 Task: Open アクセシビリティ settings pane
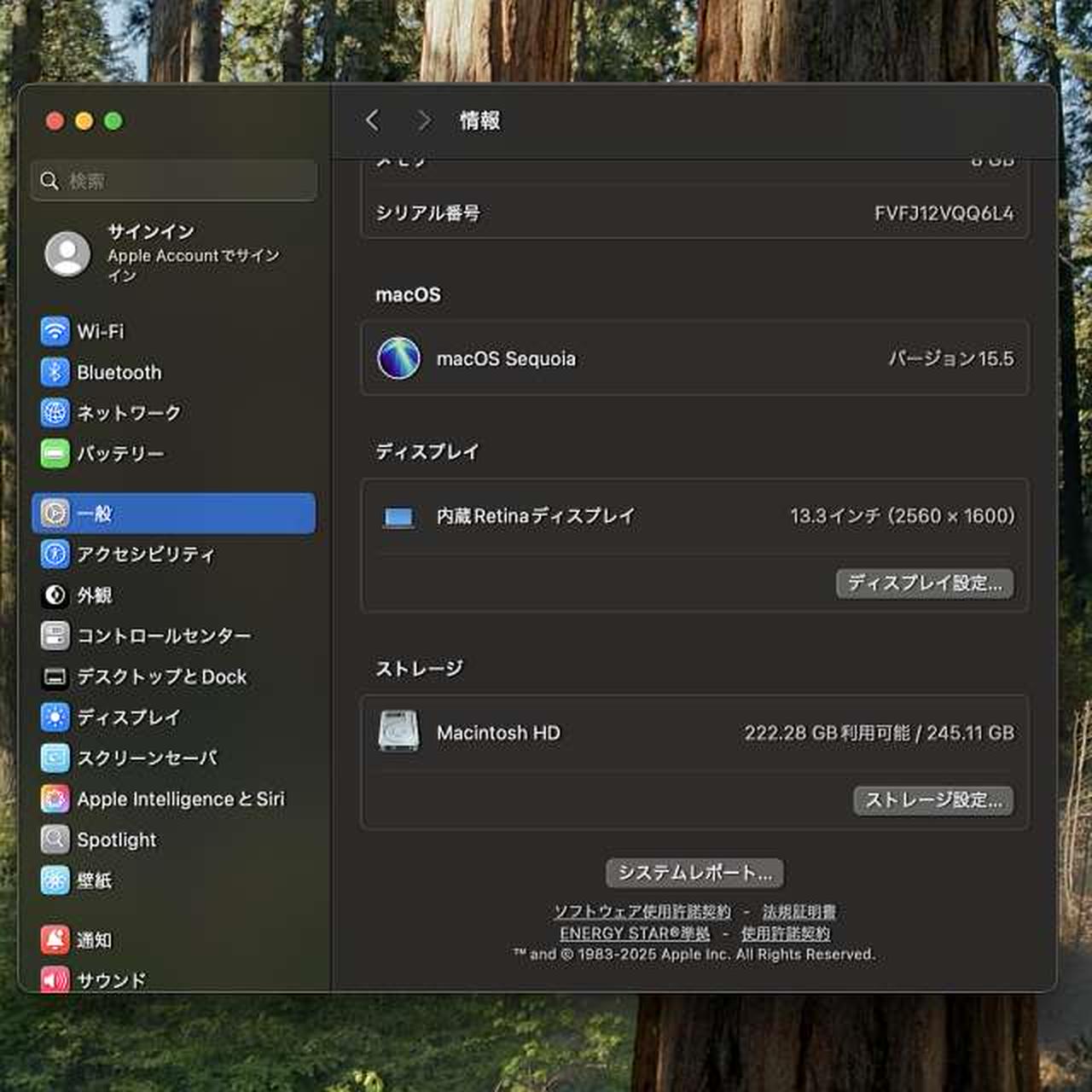tap(145, 555)
